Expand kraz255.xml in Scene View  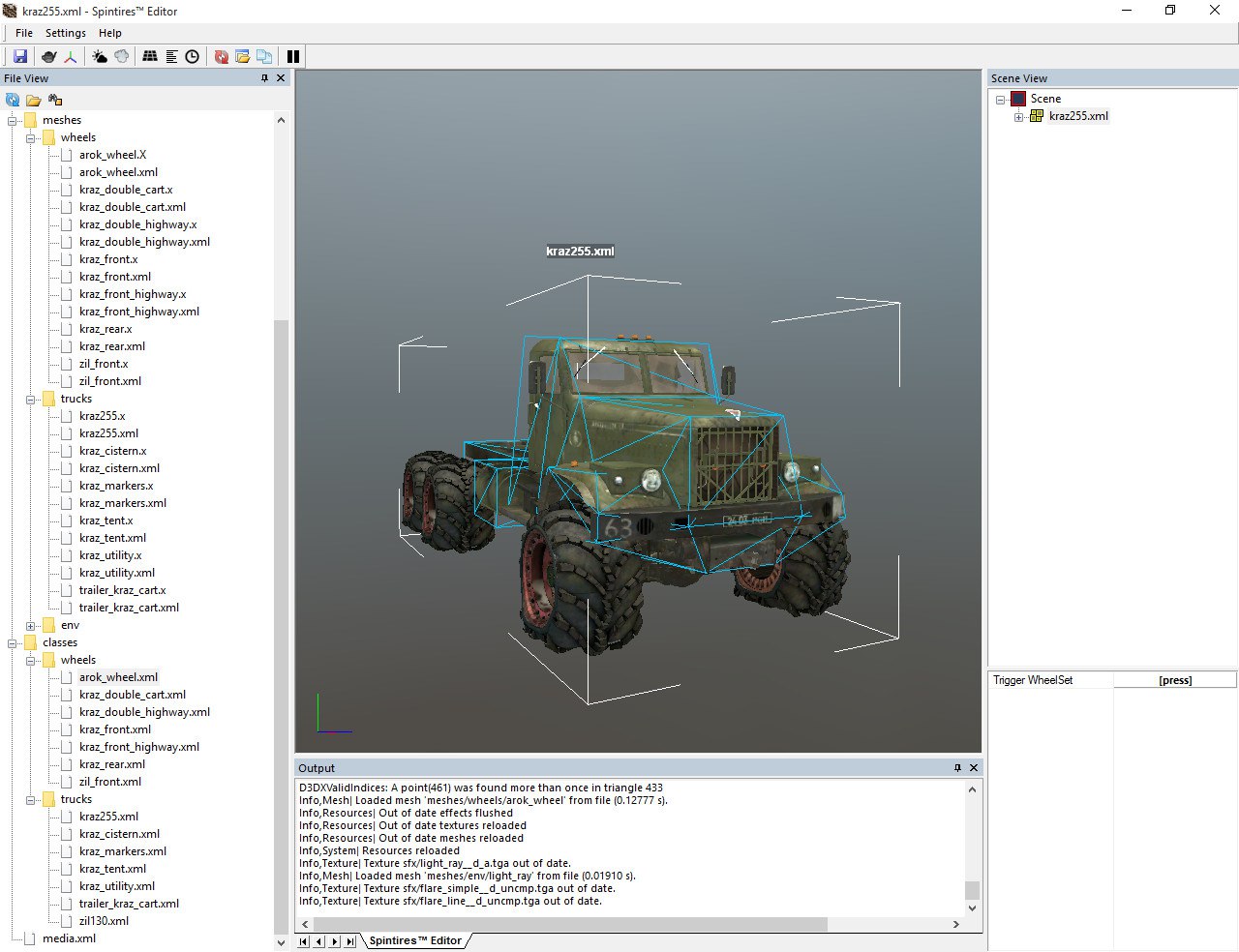point(1018,116)
